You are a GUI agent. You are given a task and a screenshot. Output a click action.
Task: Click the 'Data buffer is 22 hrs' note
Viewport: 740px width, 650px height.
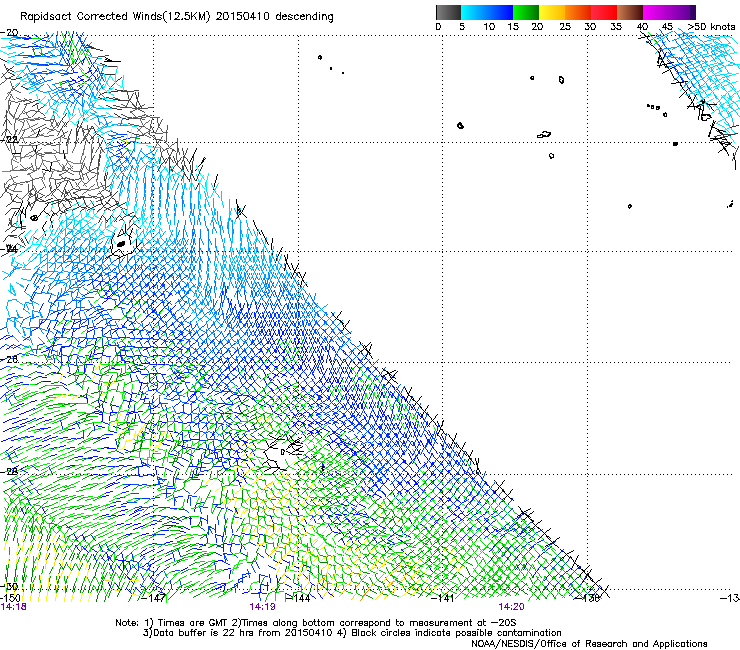point(205,633)
